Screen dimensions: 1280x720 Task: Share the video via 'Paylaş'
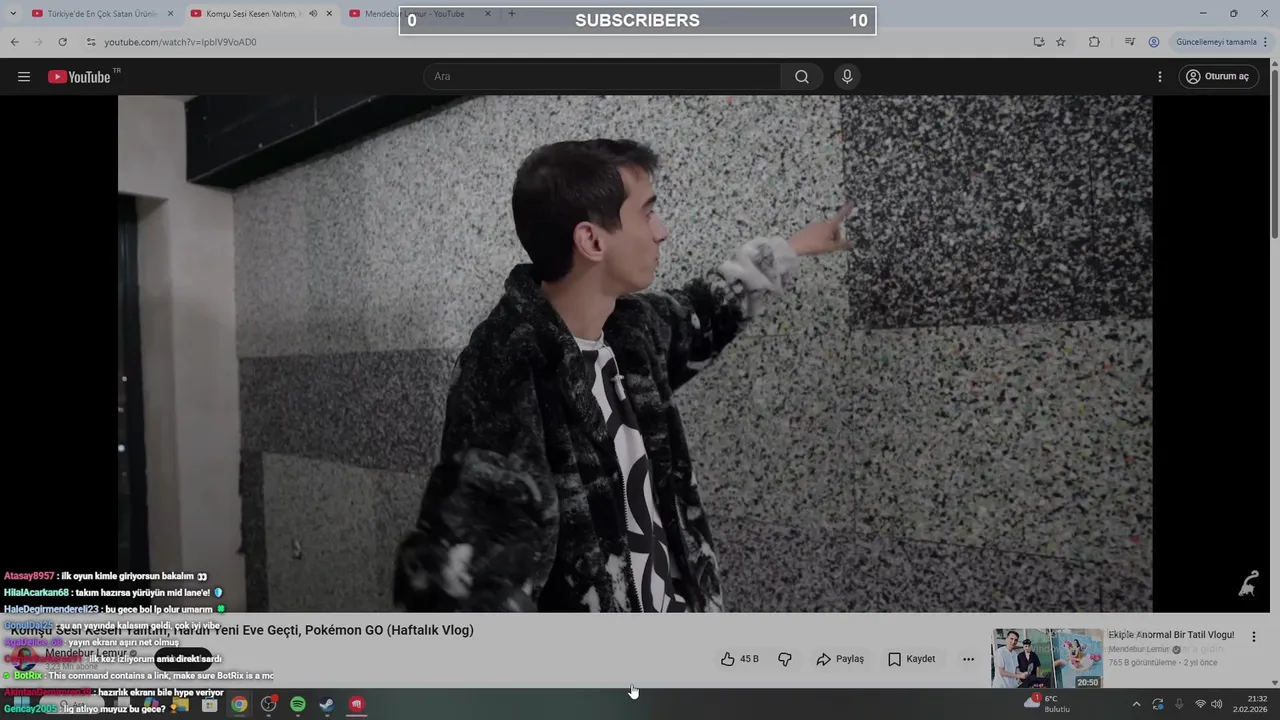point(840,659)
